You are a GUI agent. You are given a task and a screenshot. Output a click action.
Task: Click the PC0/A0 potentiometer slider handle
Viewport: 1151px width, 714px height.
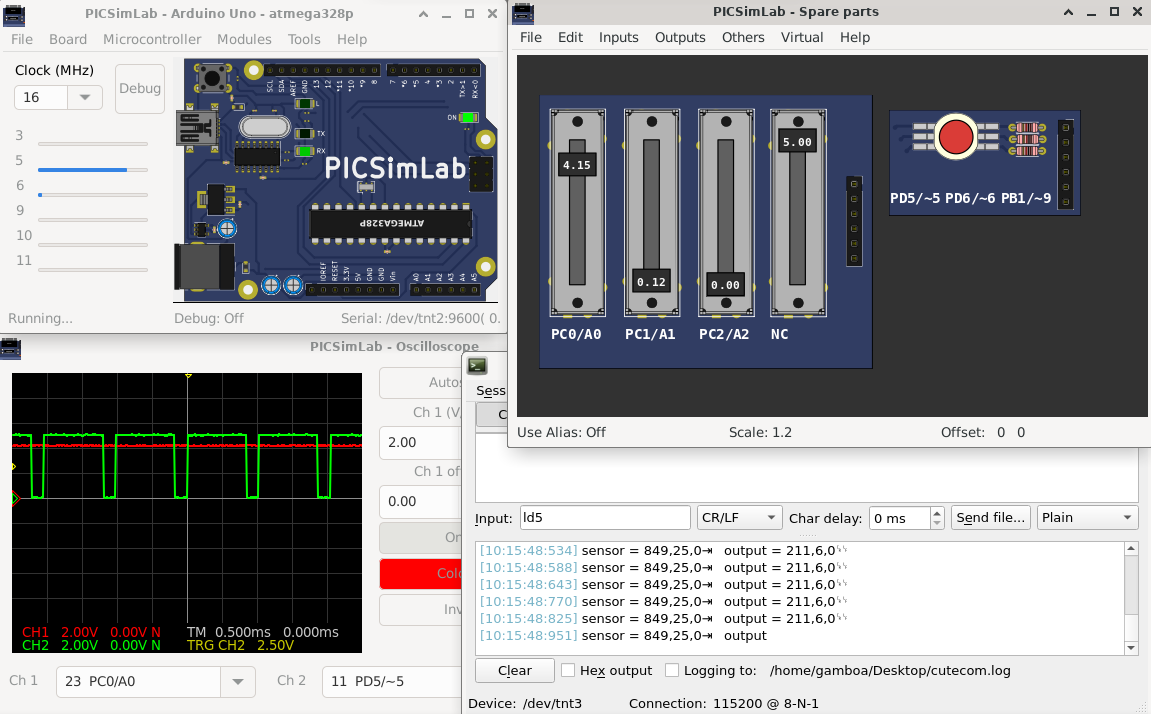578,163
